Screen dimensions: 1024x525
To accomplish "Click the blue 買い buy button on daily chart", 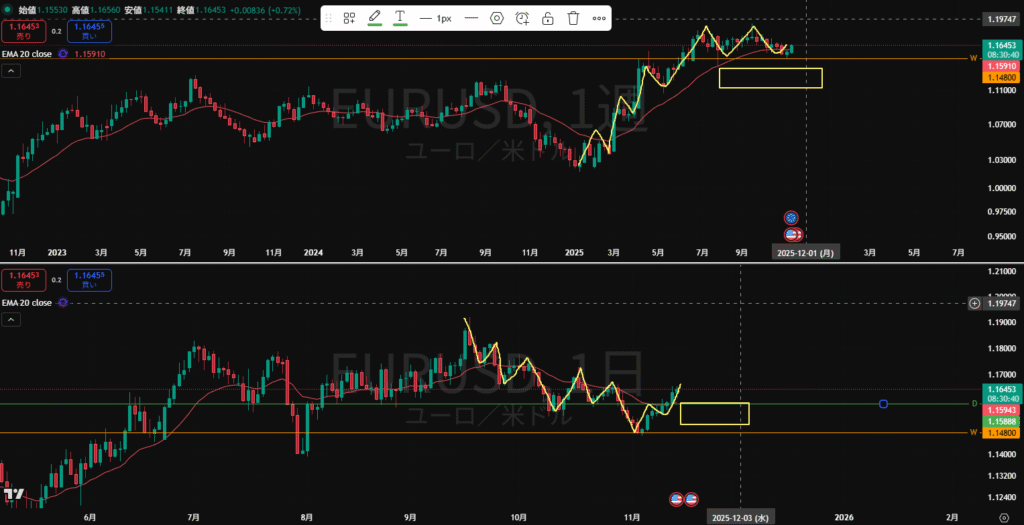I will tap(90, 279).
